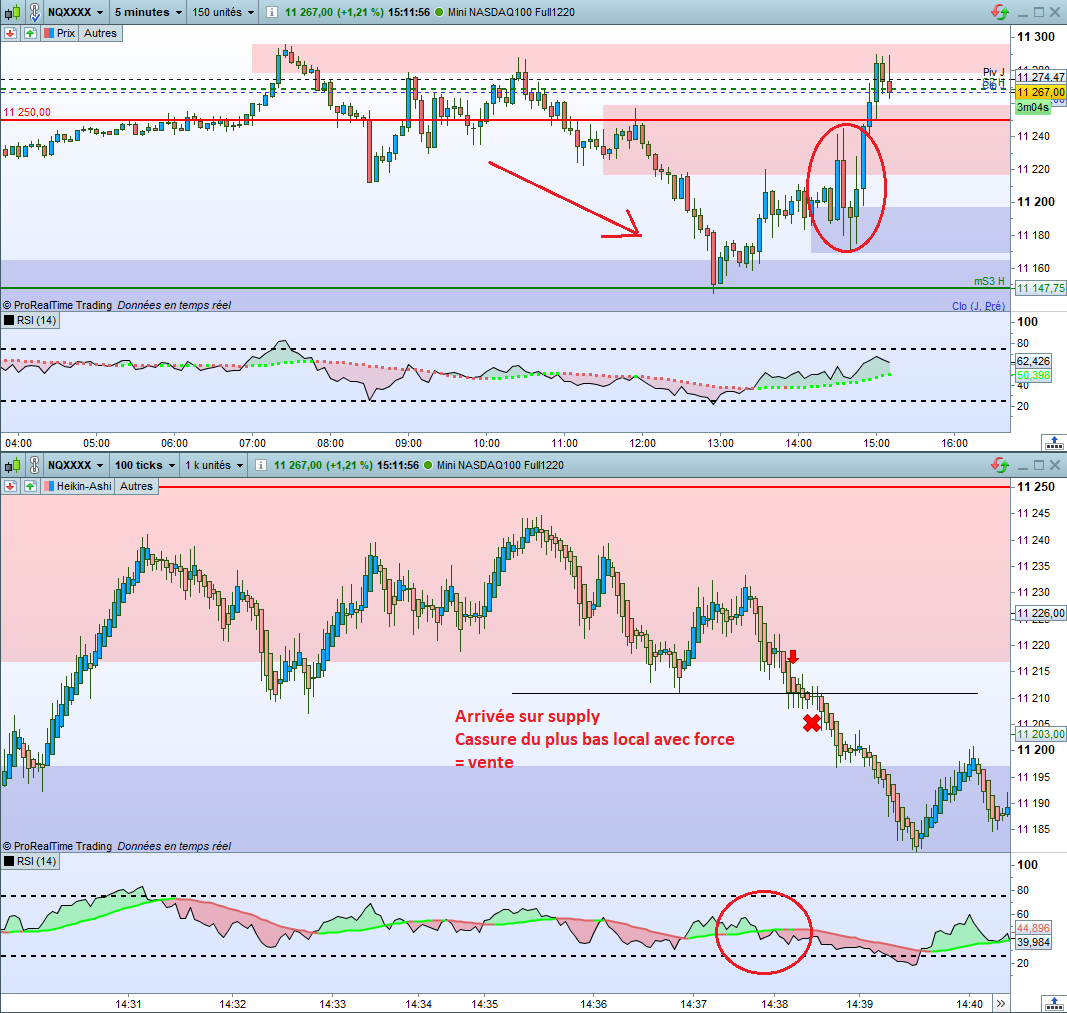The width and height of the screenshot is (1067, 1013).
Task: Click the RSI (14) label of the top chart
Action: pos(31,320)
